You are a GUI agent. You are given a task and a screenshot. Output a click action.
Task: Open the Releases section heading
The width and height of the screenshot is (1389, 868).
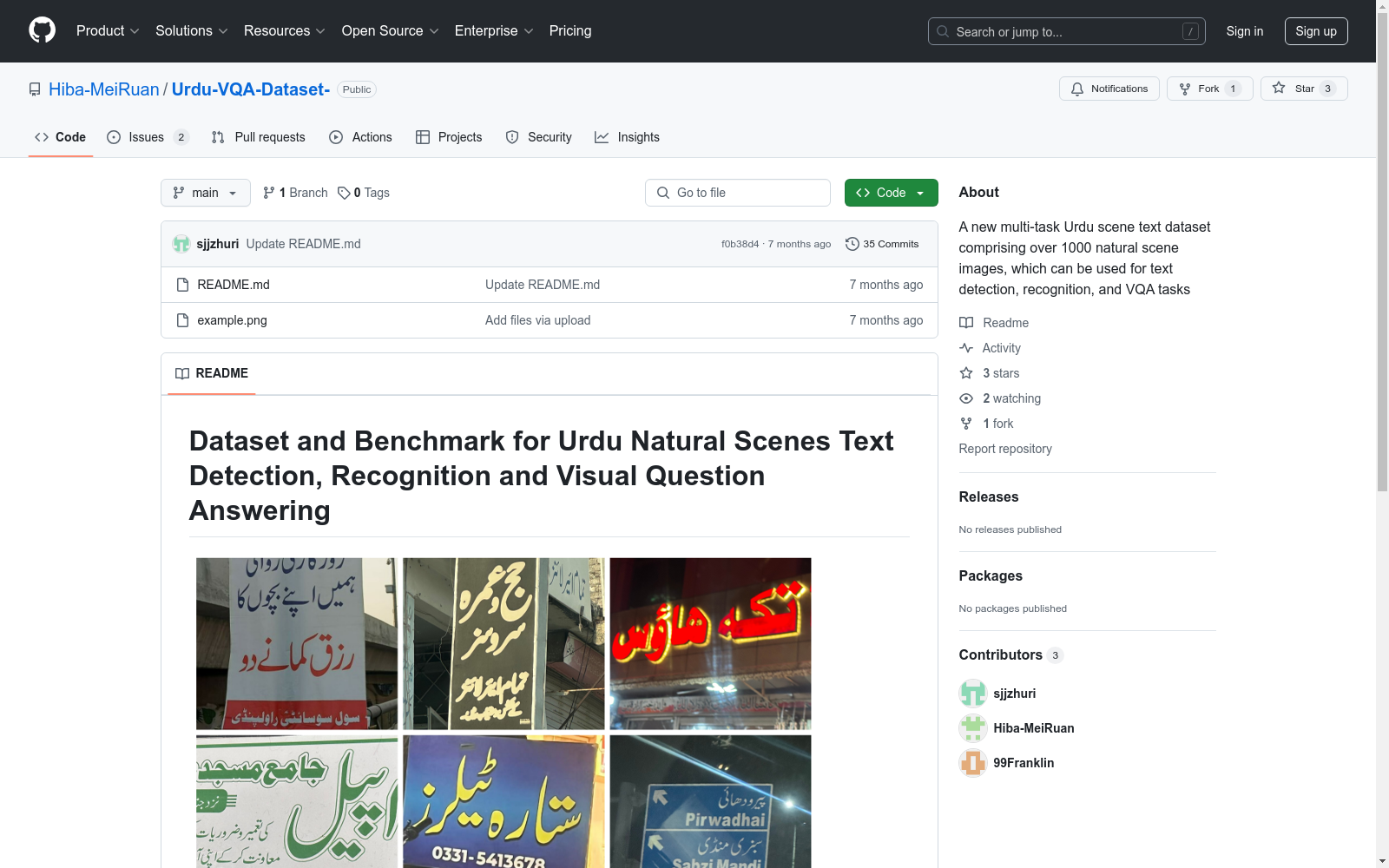pyautogui.click(x=989, y=497)
